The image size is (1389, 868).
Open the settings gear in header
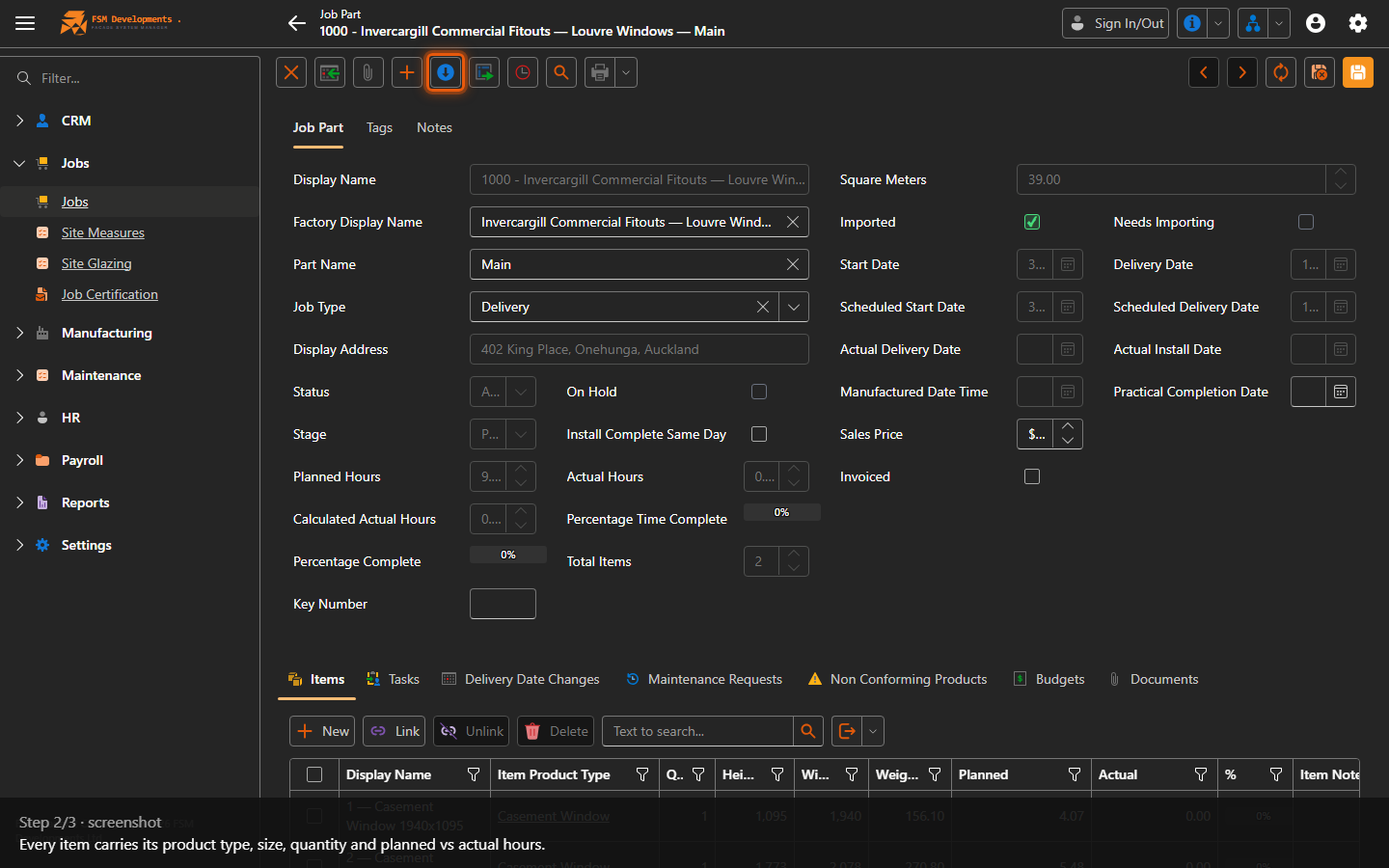click(1358, 23)
